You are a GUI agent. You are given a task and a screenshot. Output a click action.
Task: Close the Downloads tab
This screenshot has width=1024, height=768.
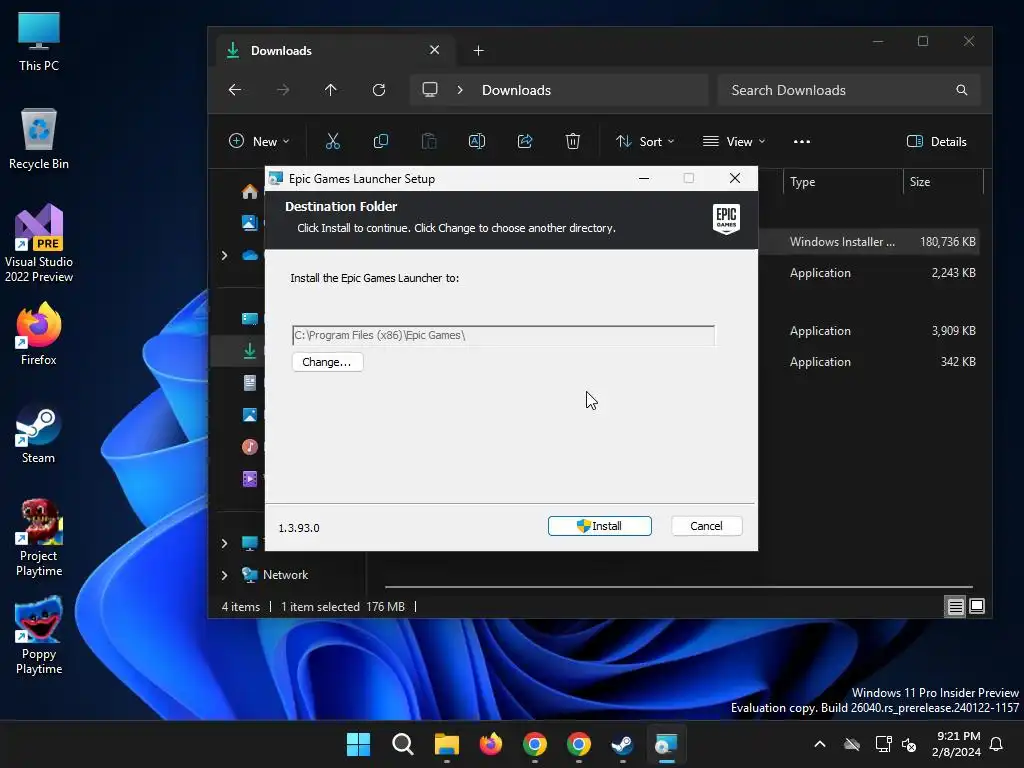434,50
